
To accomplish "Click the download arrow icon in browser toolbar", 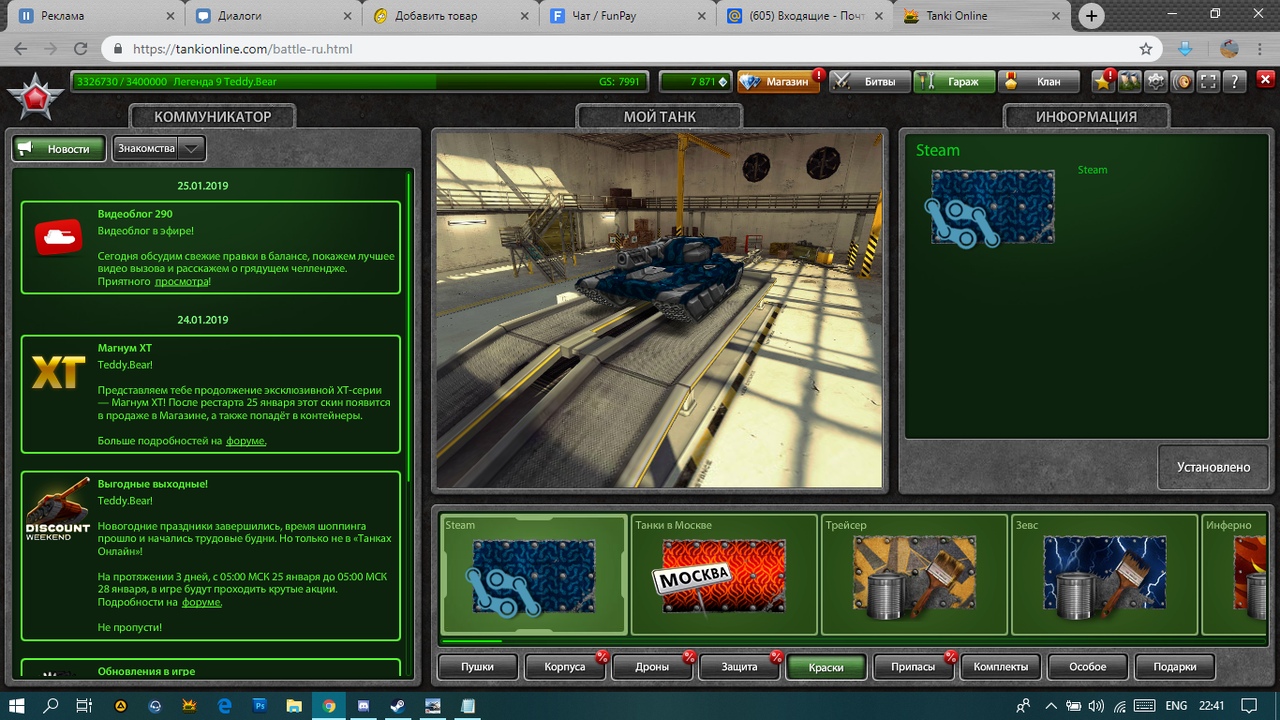I will click(1186, 49).
